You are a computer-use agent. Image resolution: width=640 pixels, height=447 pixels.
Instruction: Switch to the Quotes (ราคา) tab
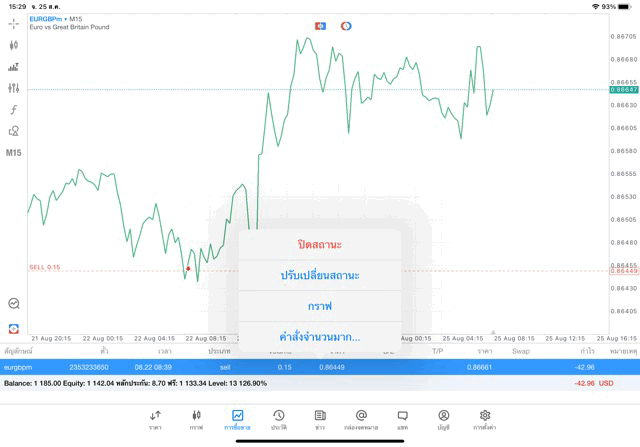pos(155,419)
